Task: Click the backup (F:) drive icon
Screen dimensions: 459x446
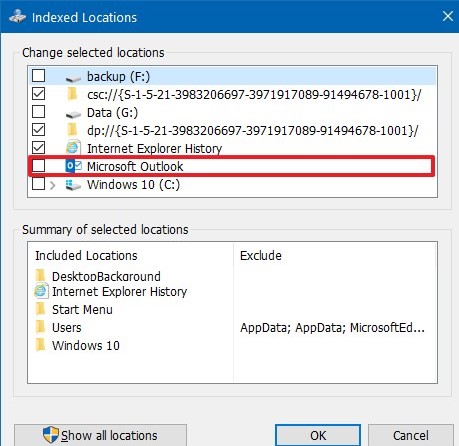Action: tap(73, 79)
